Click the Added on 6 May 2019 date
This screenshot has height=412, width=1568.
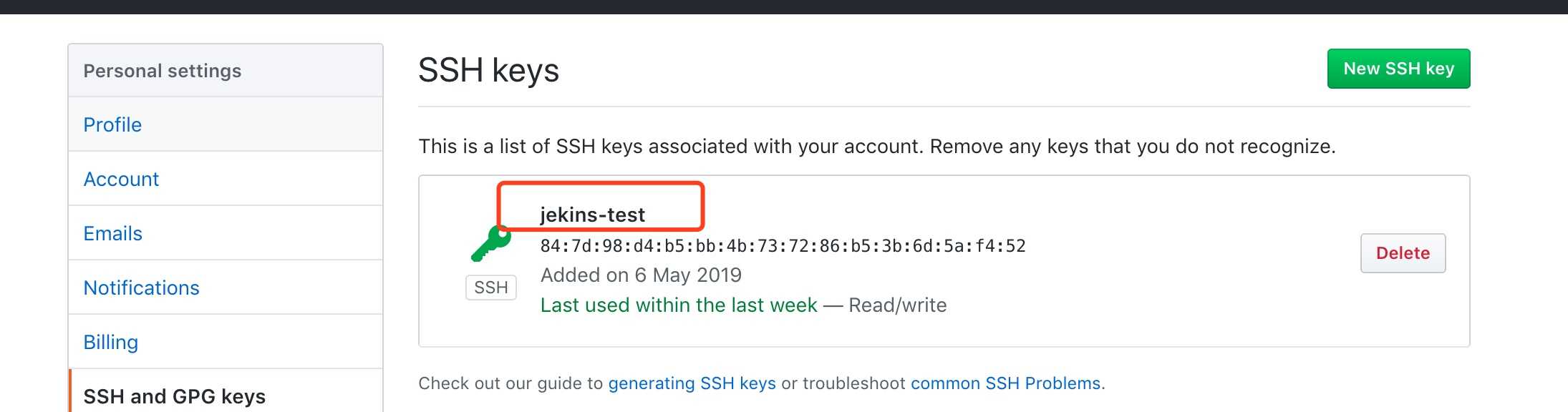641,275
